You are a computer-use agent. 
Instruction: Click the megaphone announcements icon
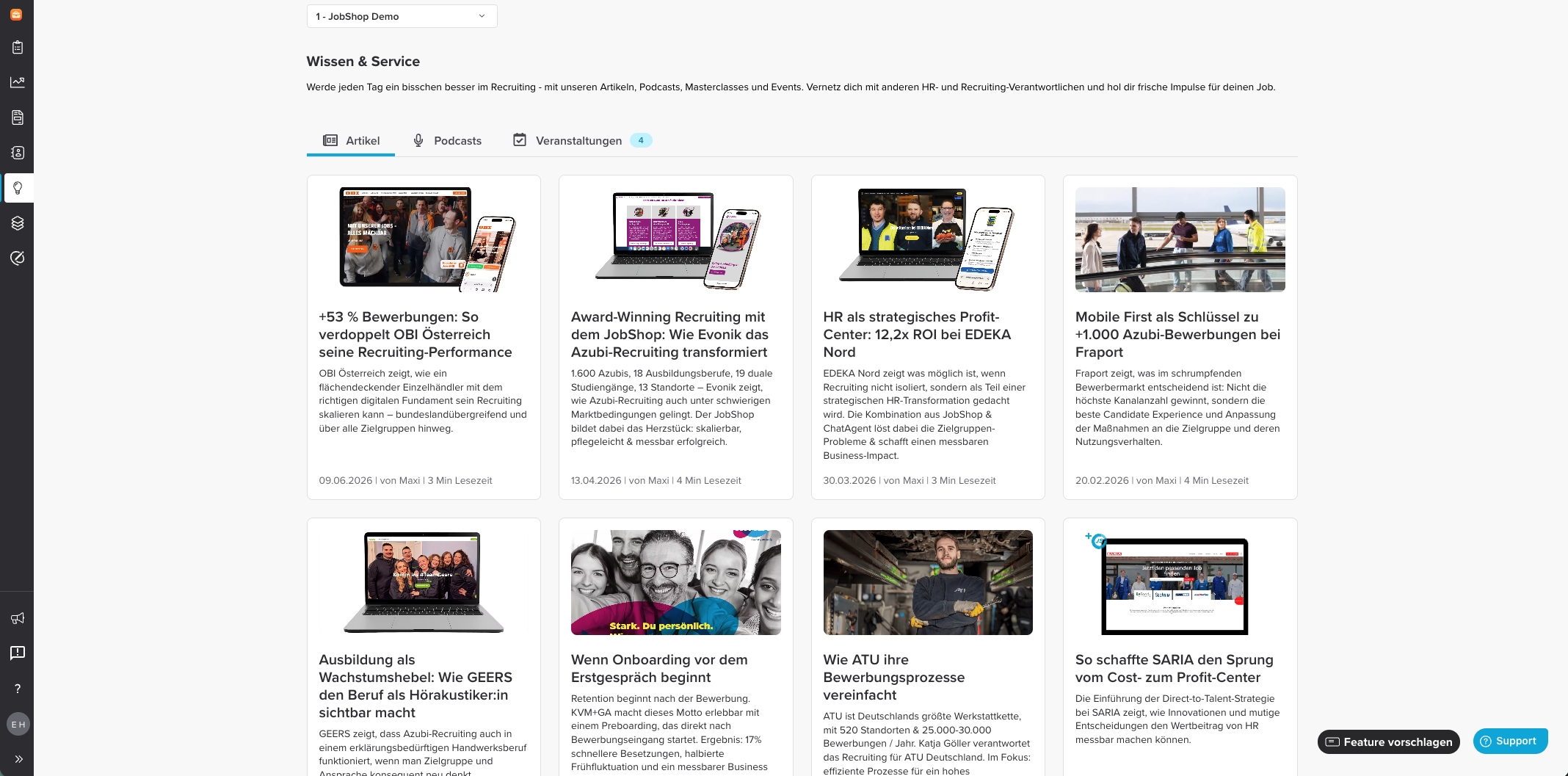[18, 618]
